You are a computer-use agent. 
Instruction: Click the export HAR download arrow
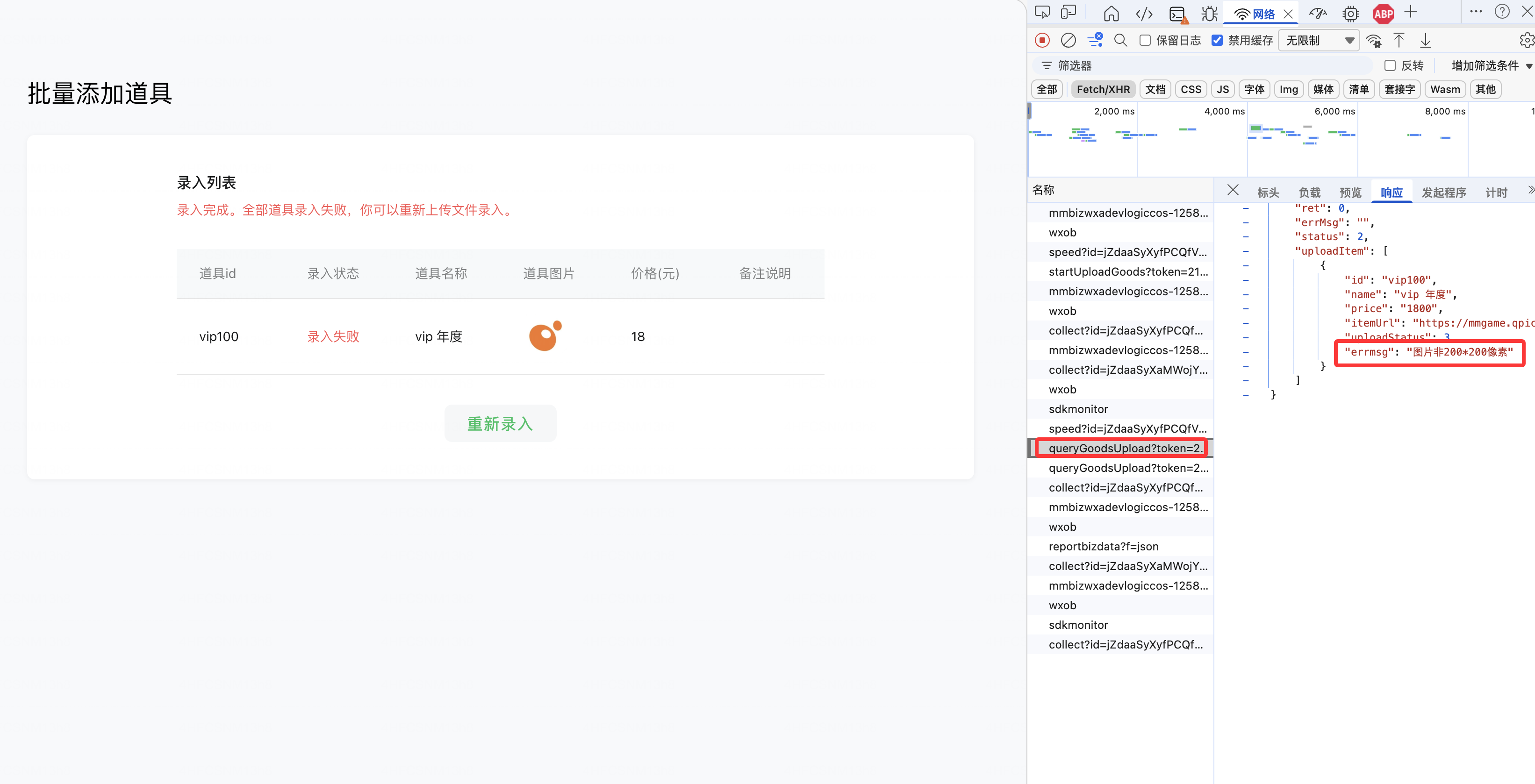click(1425, 40)
